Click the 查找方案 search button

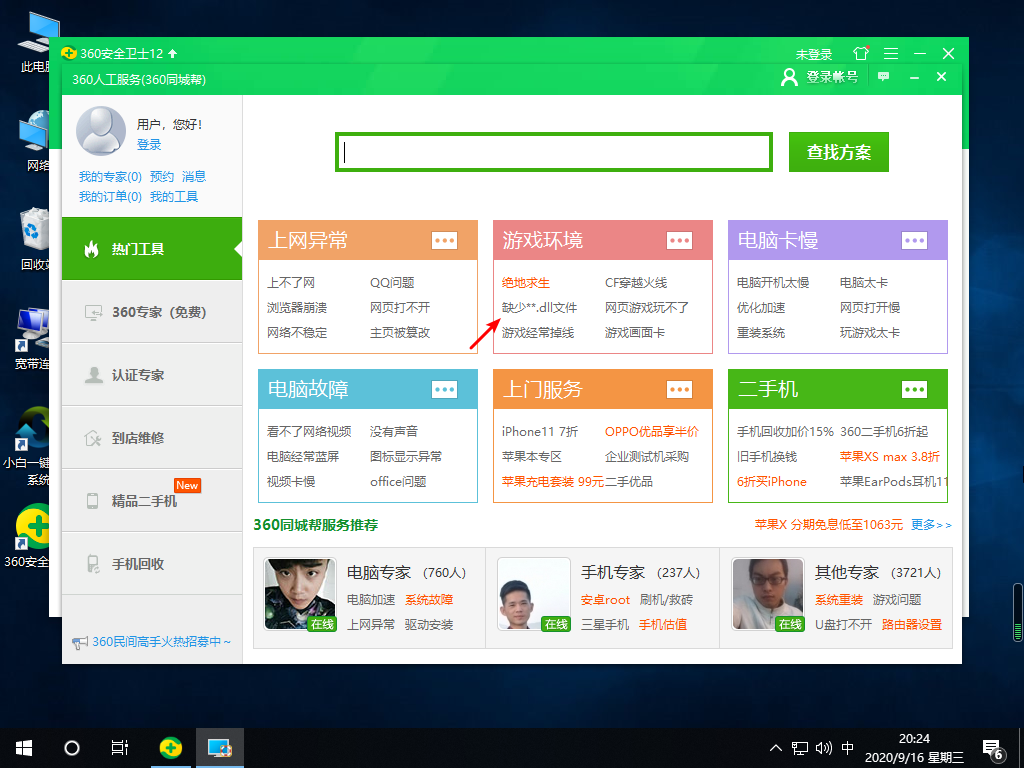click(x=838, y=152)
